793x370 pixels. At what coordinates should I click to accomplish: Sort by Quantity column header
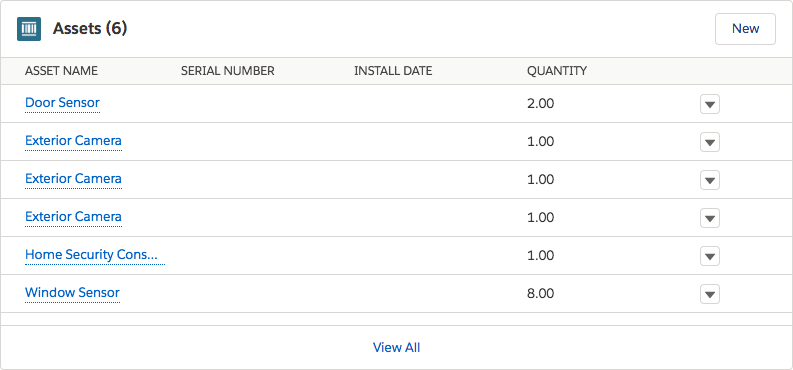(557, 71)
